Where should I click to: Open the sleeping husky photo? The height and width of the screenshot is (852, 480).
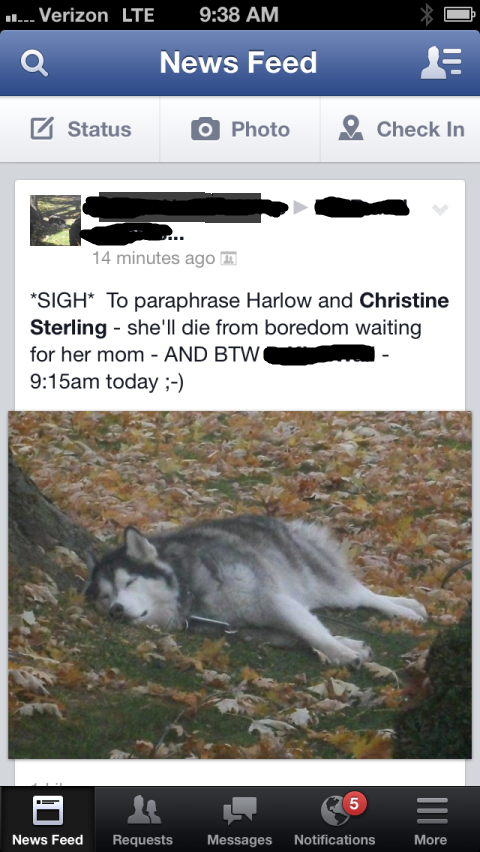[x=240, y=585]
